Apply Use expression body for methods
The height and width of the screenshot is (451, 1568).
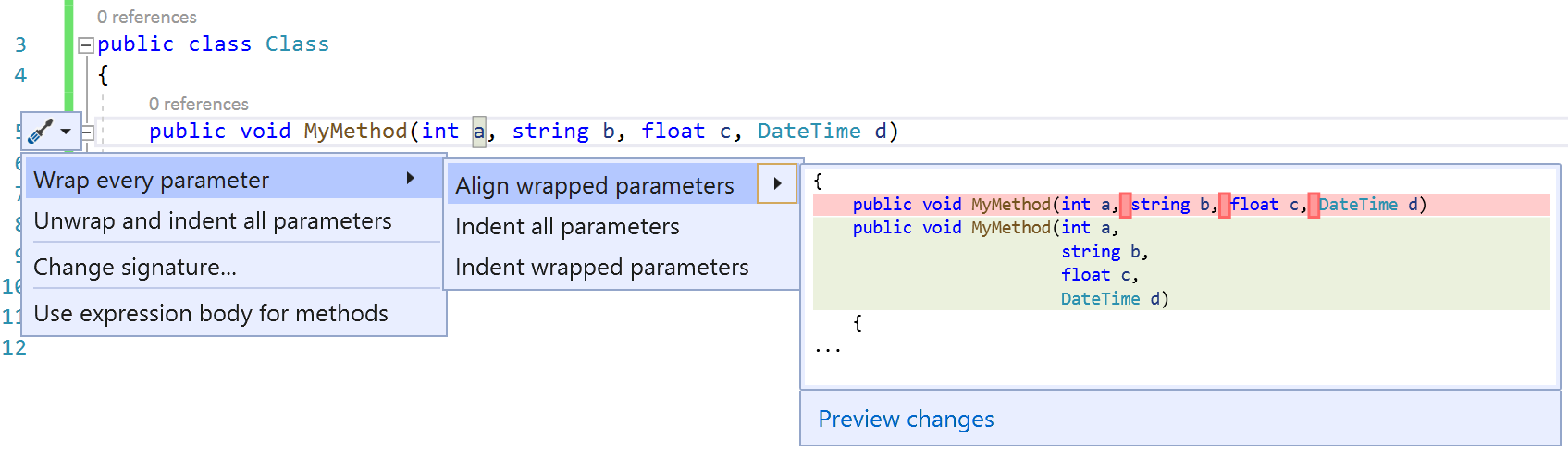211,313
